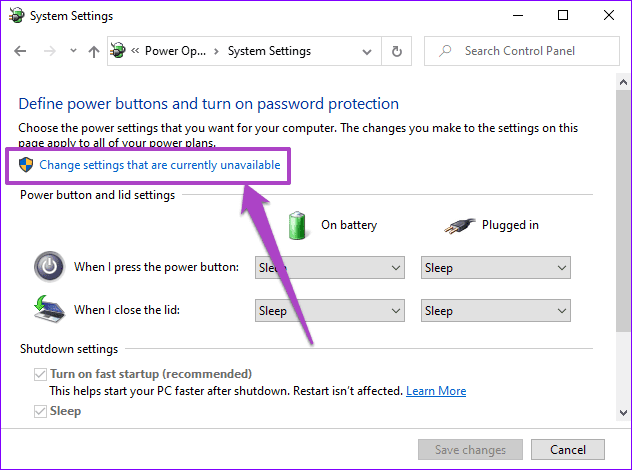Go up one level with up arrow
The width and height of the screenshot is (632, 470).
(x=94, y=51)
